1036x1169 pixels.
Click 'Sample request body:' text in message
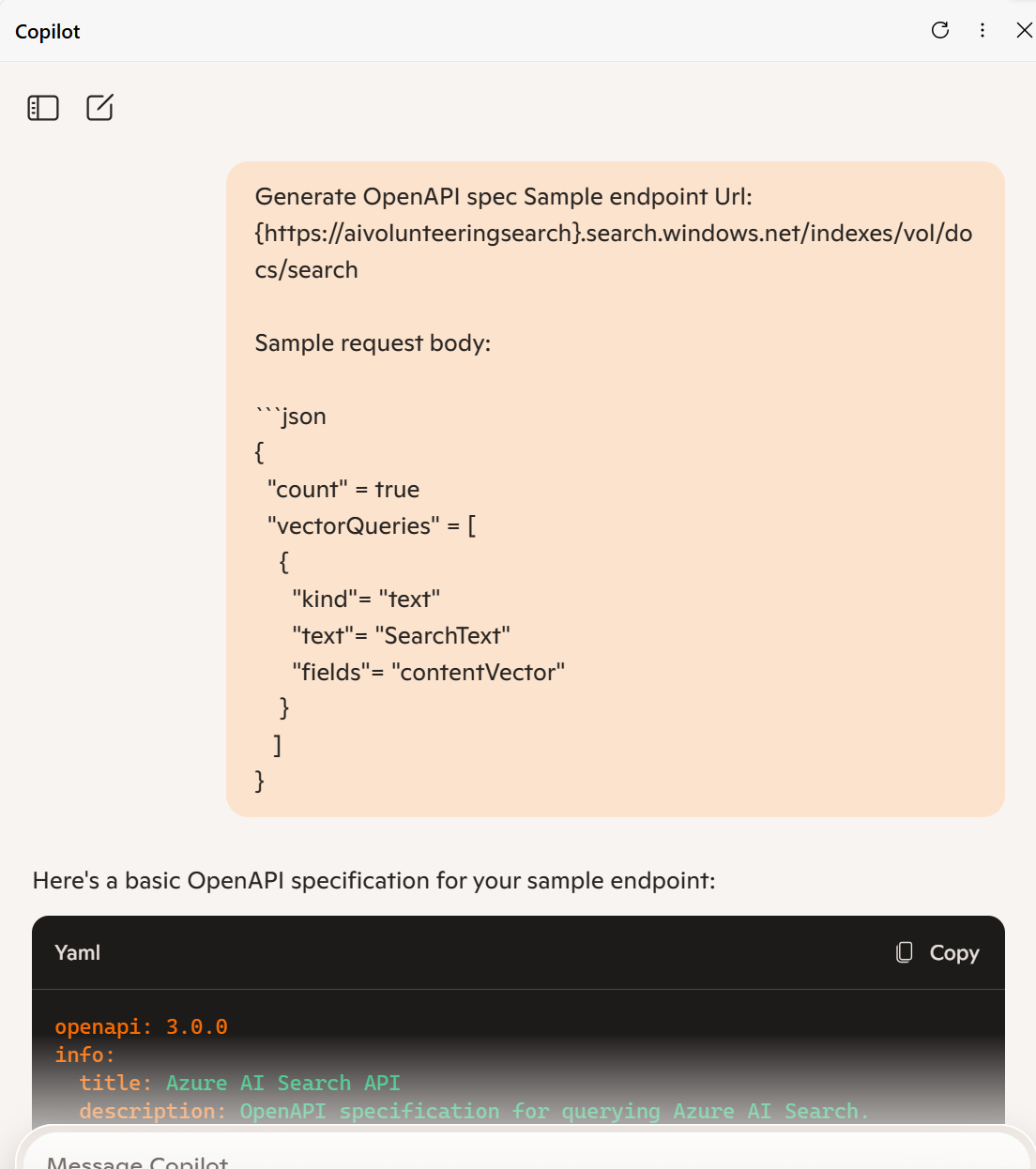(x=373, y=343)
